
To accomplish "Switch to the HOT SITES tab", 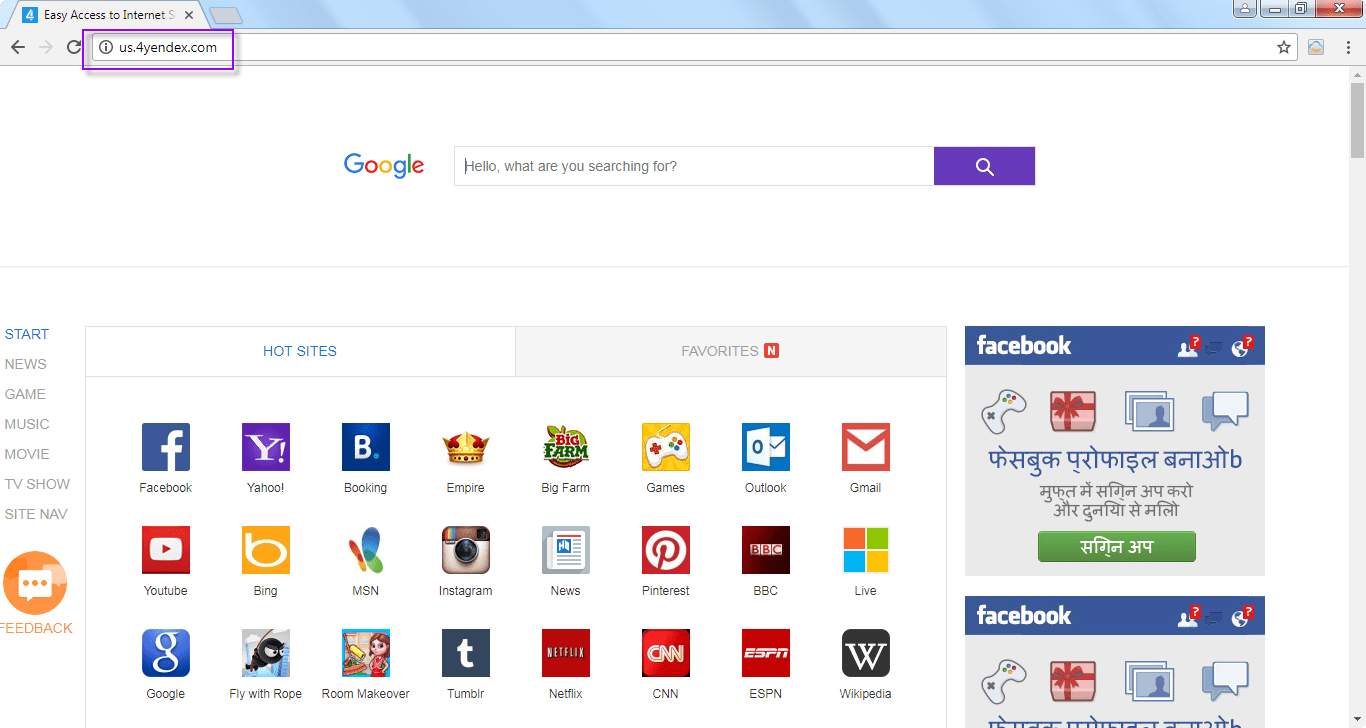I will click(x=300, y=351).
